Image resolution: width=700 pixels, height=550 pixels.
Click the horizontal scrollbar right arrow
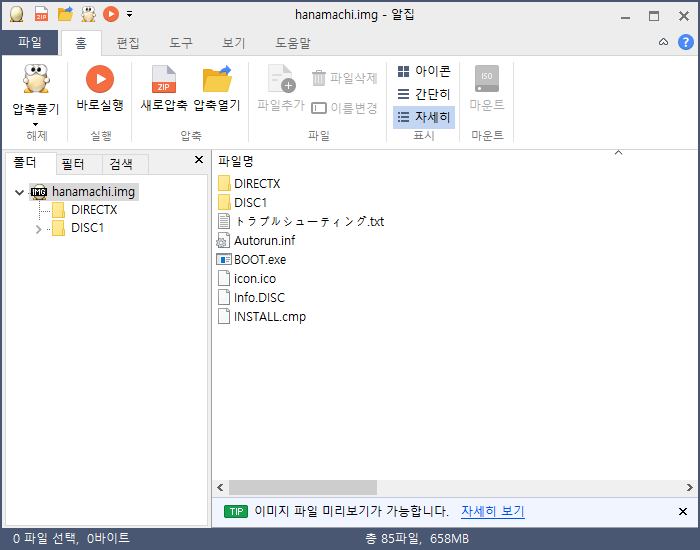pyautogui.click(x=689, y=488)
